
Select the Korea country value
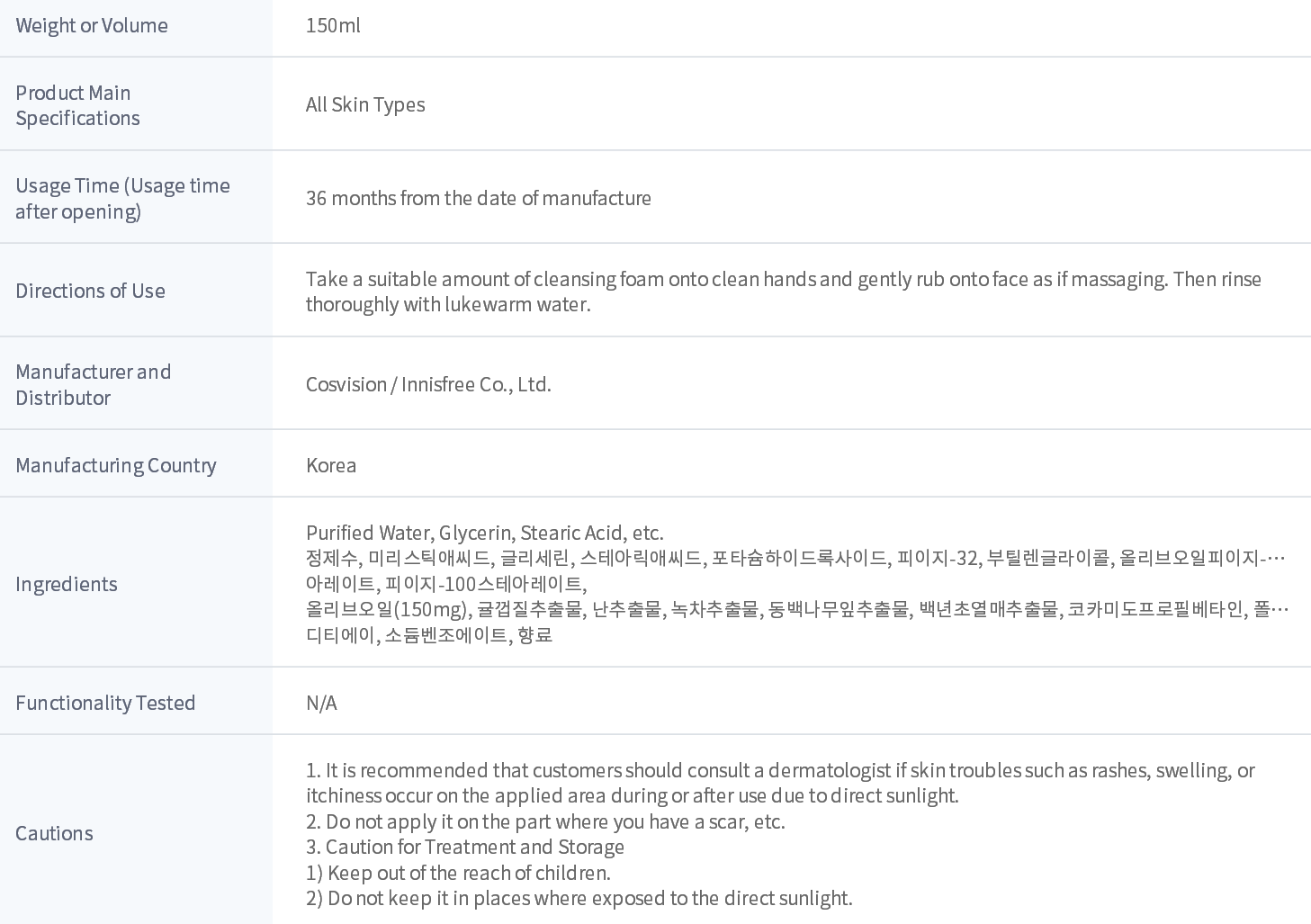coord(331,465)
